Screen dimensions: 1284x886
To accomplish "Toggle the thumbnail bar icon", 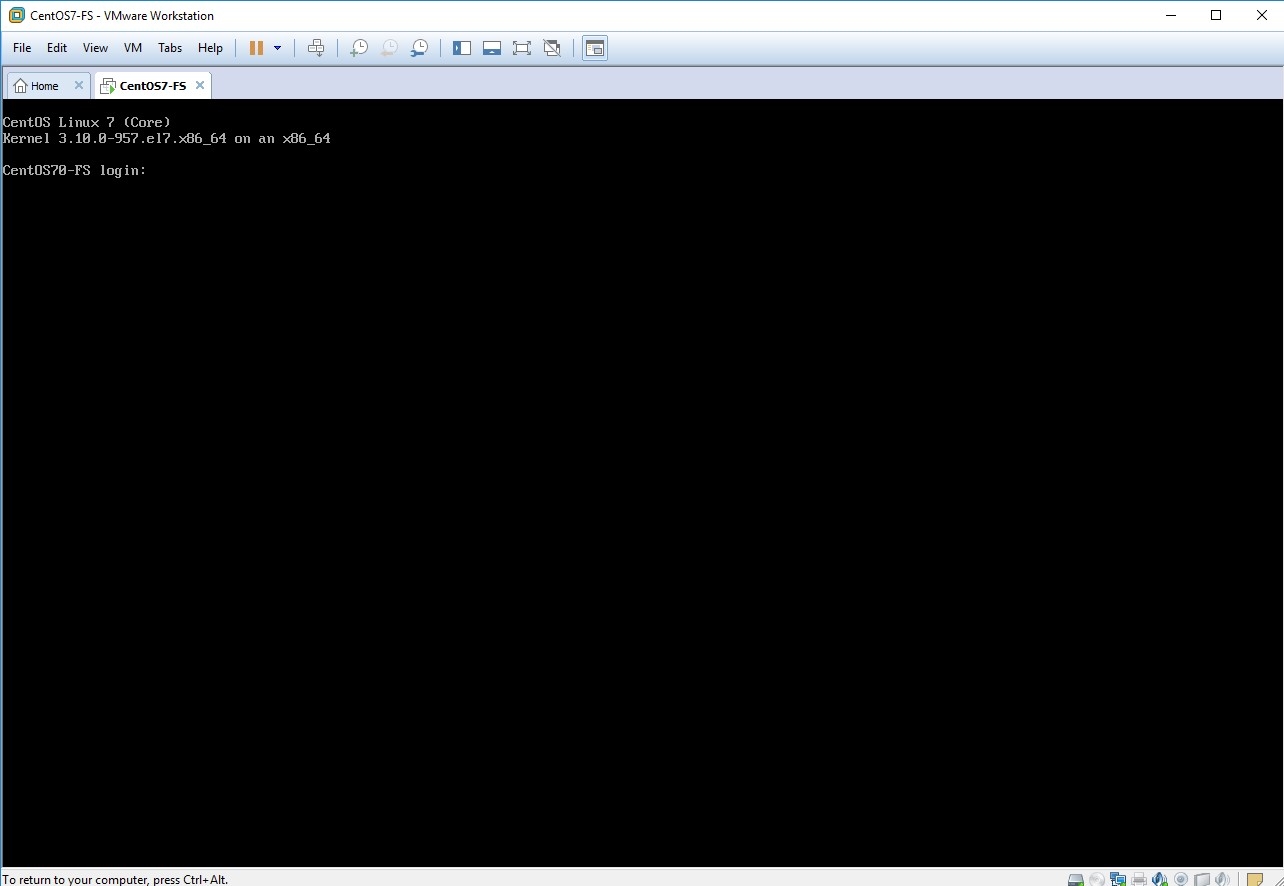I will [491, 48].
